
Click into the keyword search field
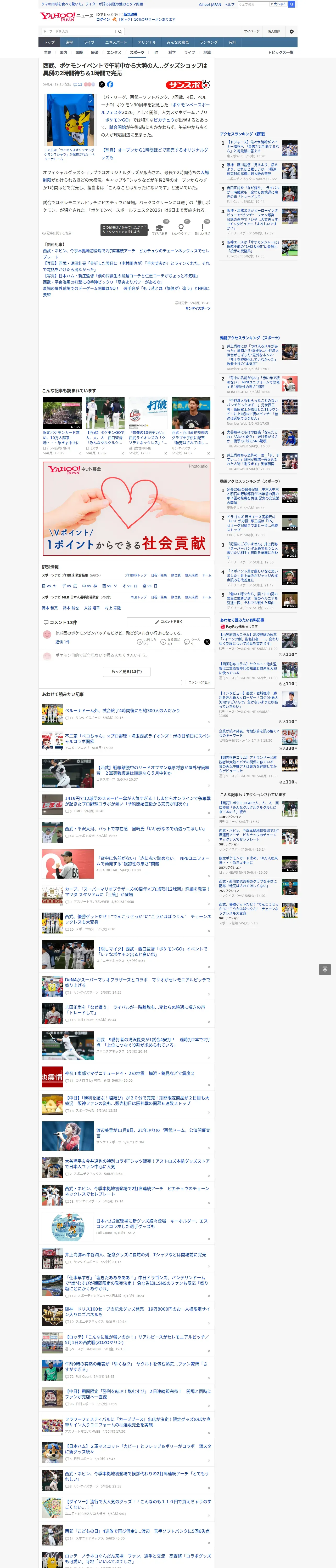(78, 32)
